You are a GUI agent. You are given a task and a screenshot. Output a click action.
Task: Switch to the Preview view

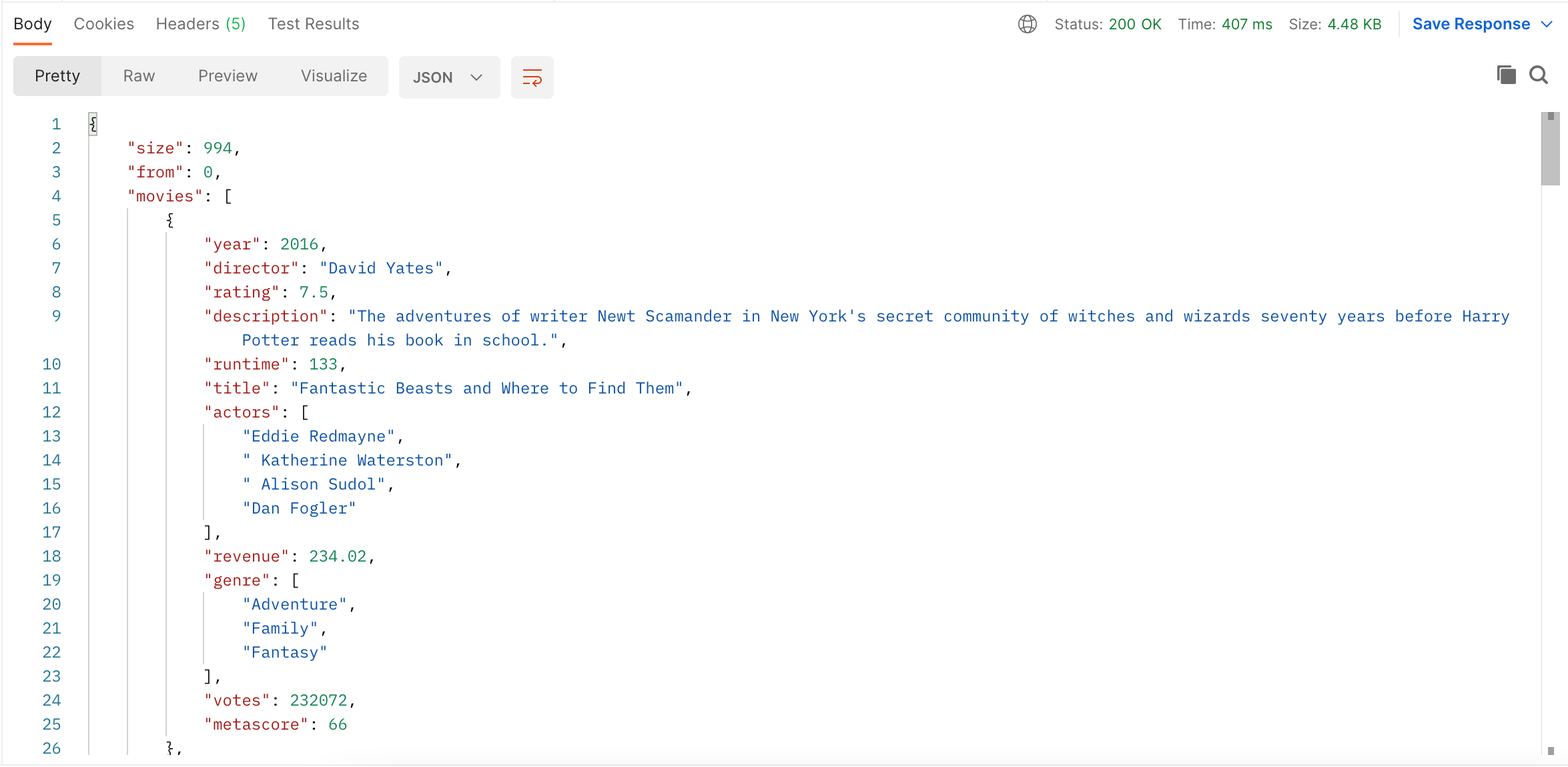(x=228, y=76)
